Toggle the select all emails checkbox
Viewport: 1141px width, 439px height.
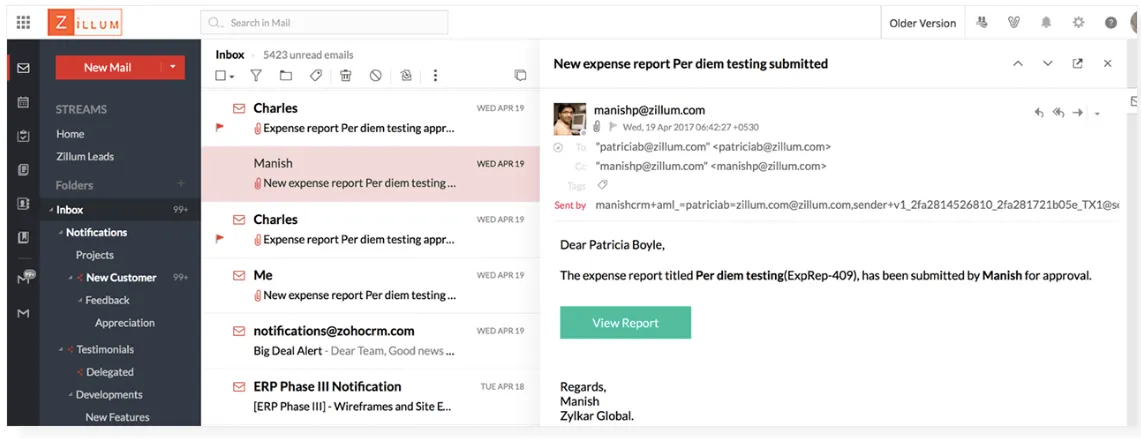click(221, 75)
